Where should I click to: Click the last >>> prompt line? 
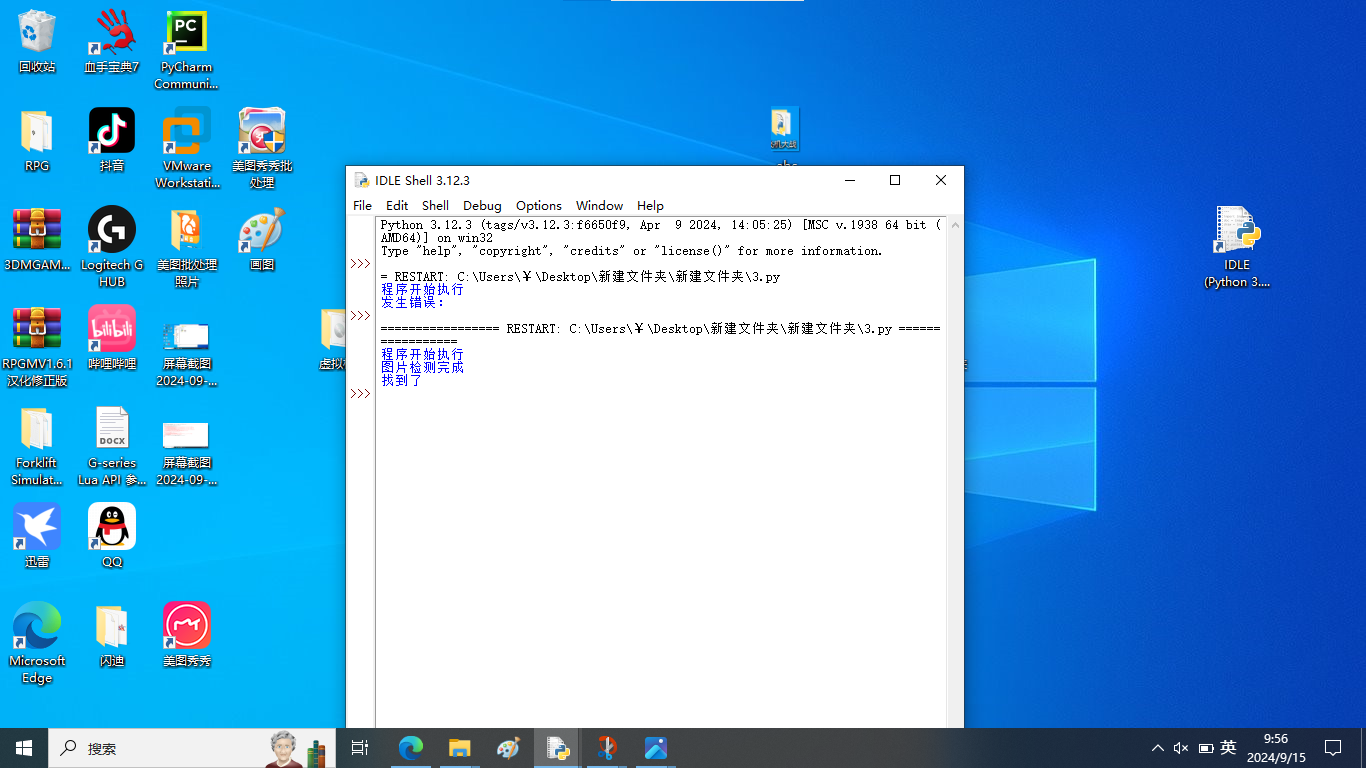[x=360, y=394]
